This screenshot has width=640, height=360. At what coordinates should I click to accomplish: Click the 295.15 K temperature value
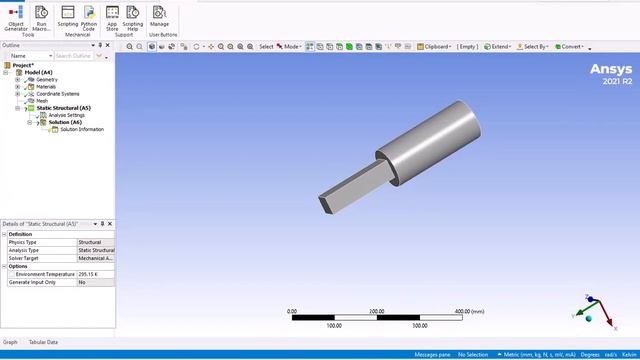tap(96, 274)
